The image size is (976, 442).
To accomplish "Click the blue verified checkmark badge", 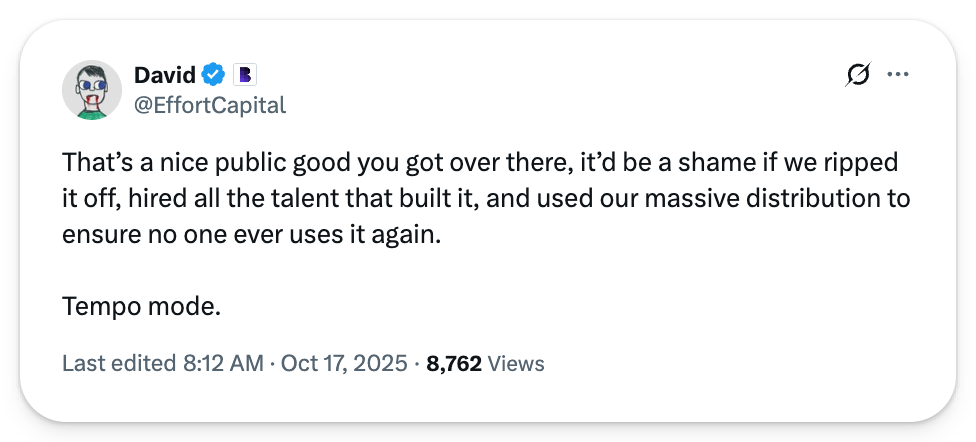I will point(213,75).
